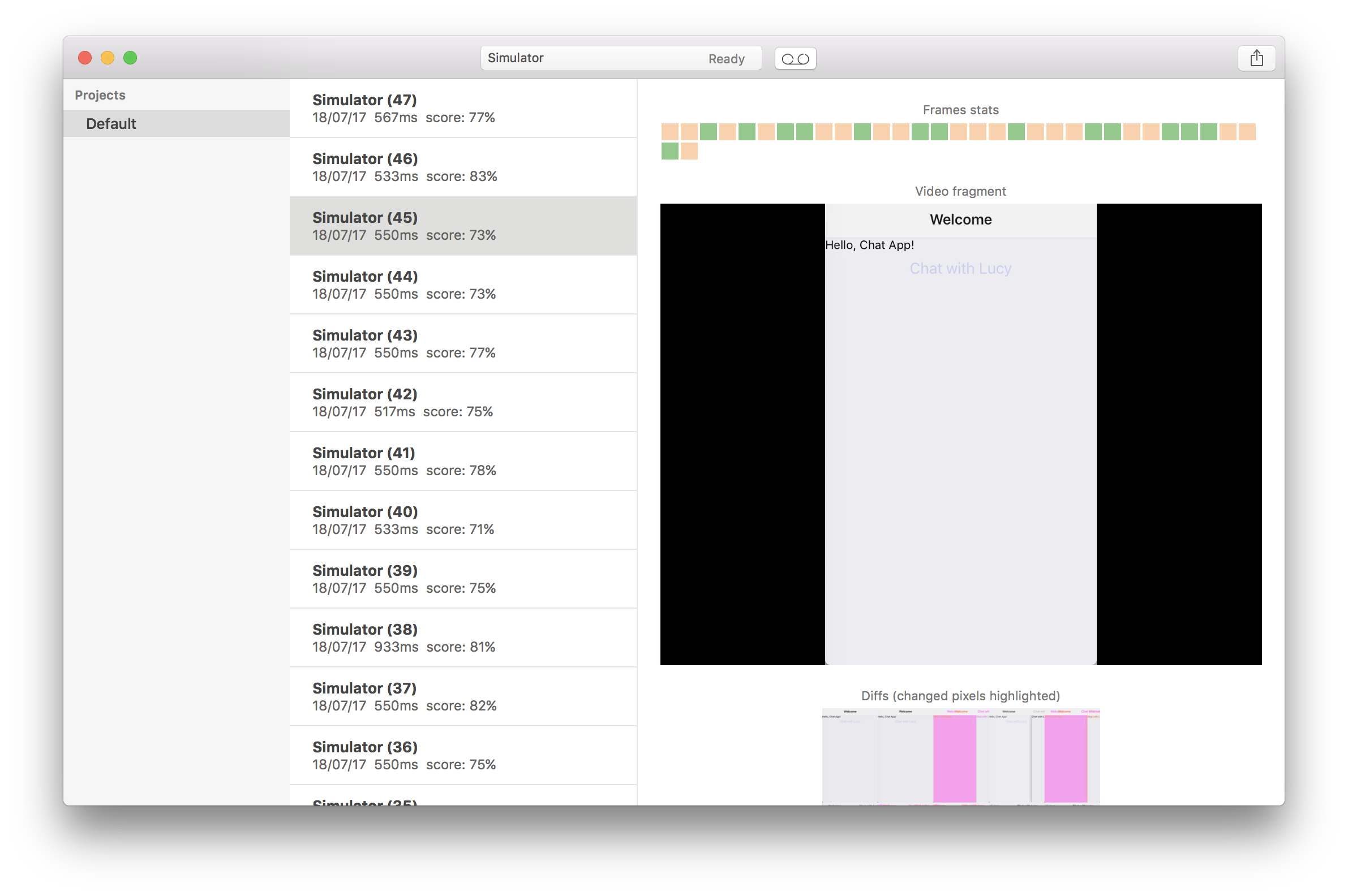The width and height of the screenshot is (1348, 896).
Task: Select Simulator (41) score 78%
Action: pyautogui.click(x=463, y=461)
